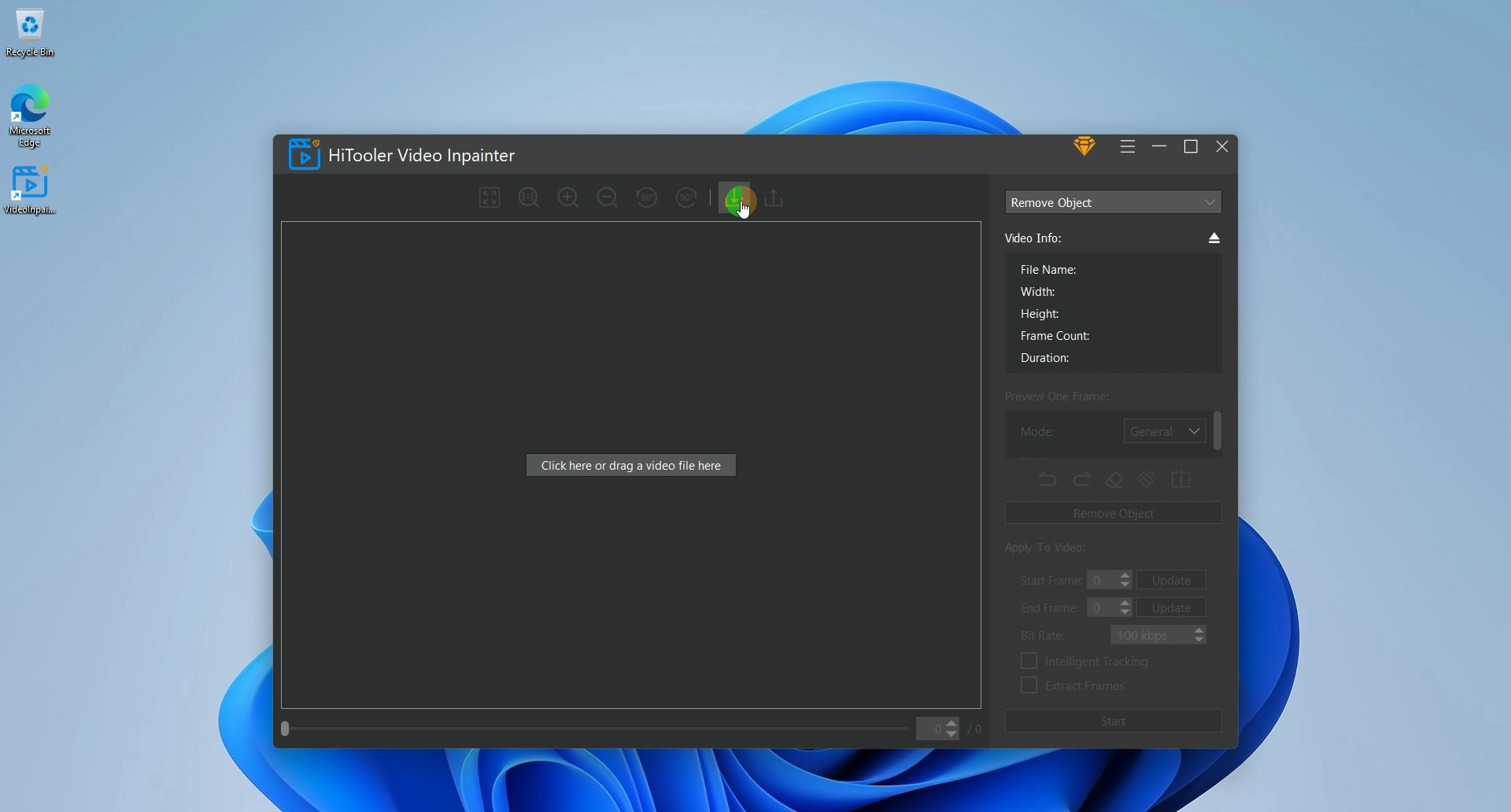Click the Remove Object button

(1112, 513)
